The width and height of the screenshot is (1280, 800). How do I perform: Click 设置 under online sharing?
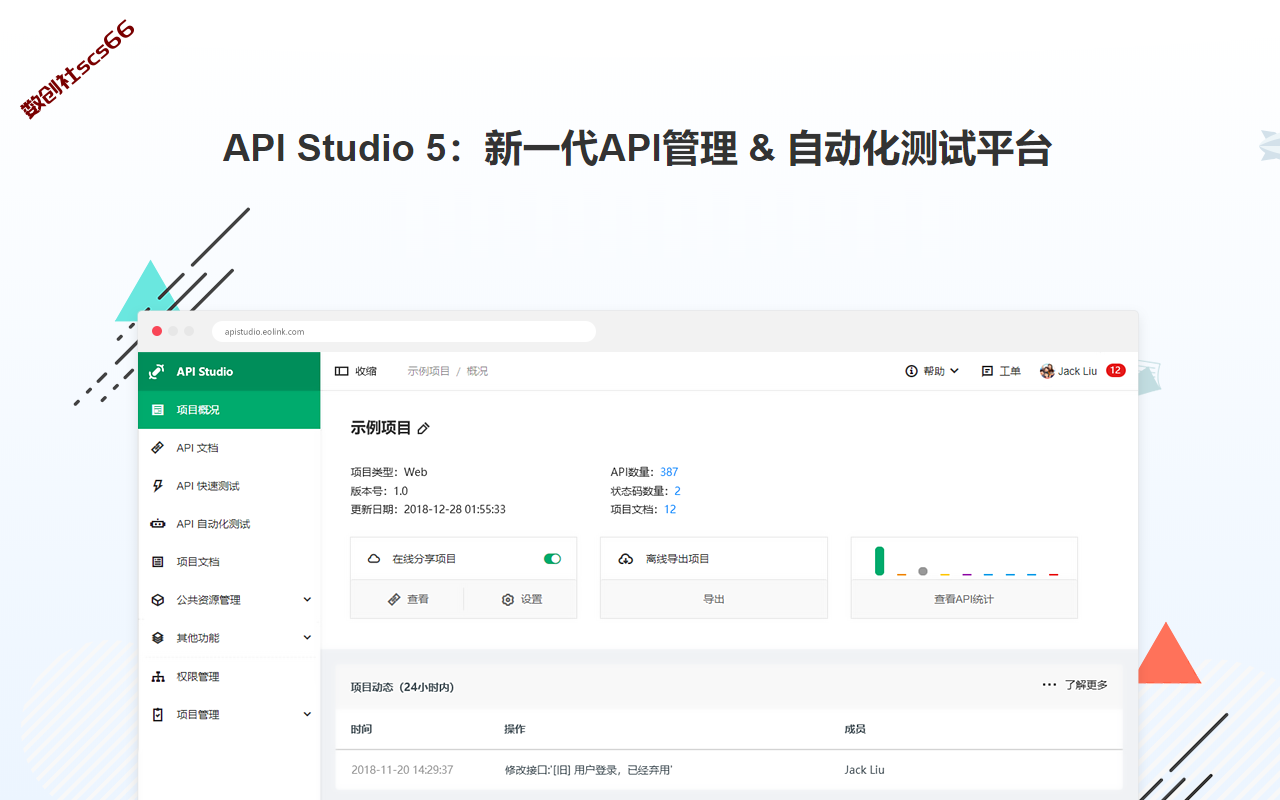[x=521, y=599]
